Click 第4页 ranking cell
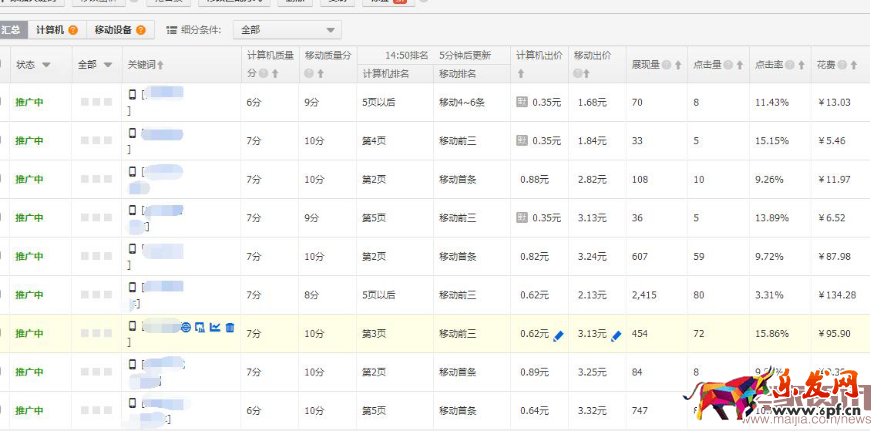871x431 pixels. tap(374, 141)
